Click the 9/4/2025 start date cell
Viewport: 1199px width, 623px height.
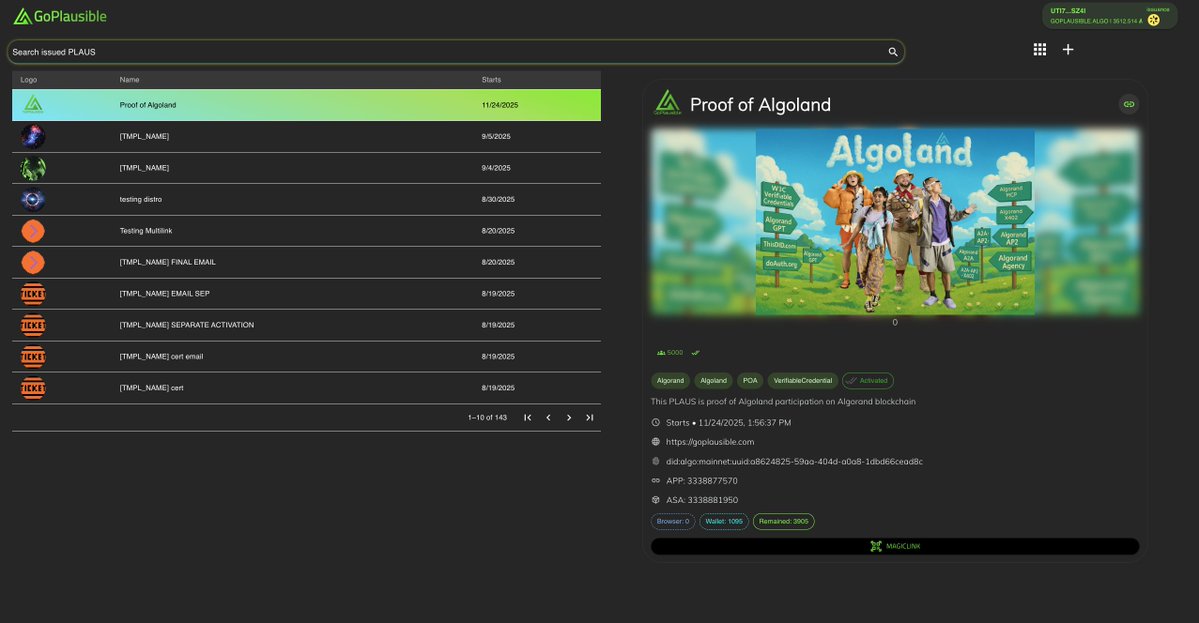click(496, 168)
